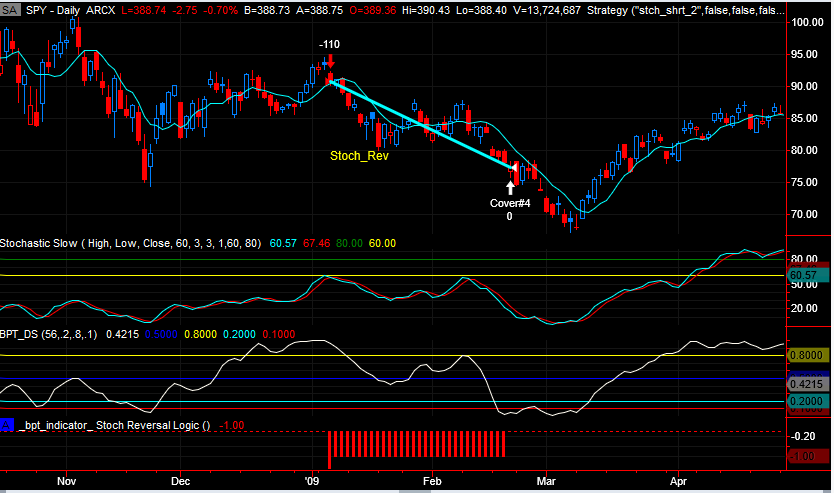The width and height of the screenshot is (834, 493).
Task: Click the Mar label on time axis
Action: tap(546, 480)
